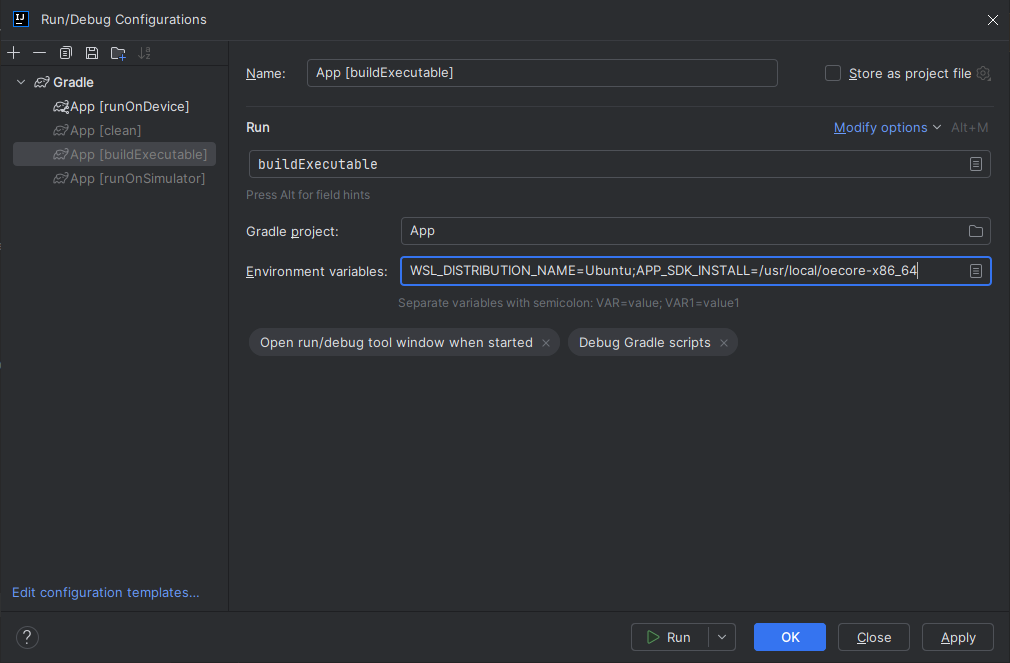
Task: Open the Modify options dropdown
Action: 887,127
